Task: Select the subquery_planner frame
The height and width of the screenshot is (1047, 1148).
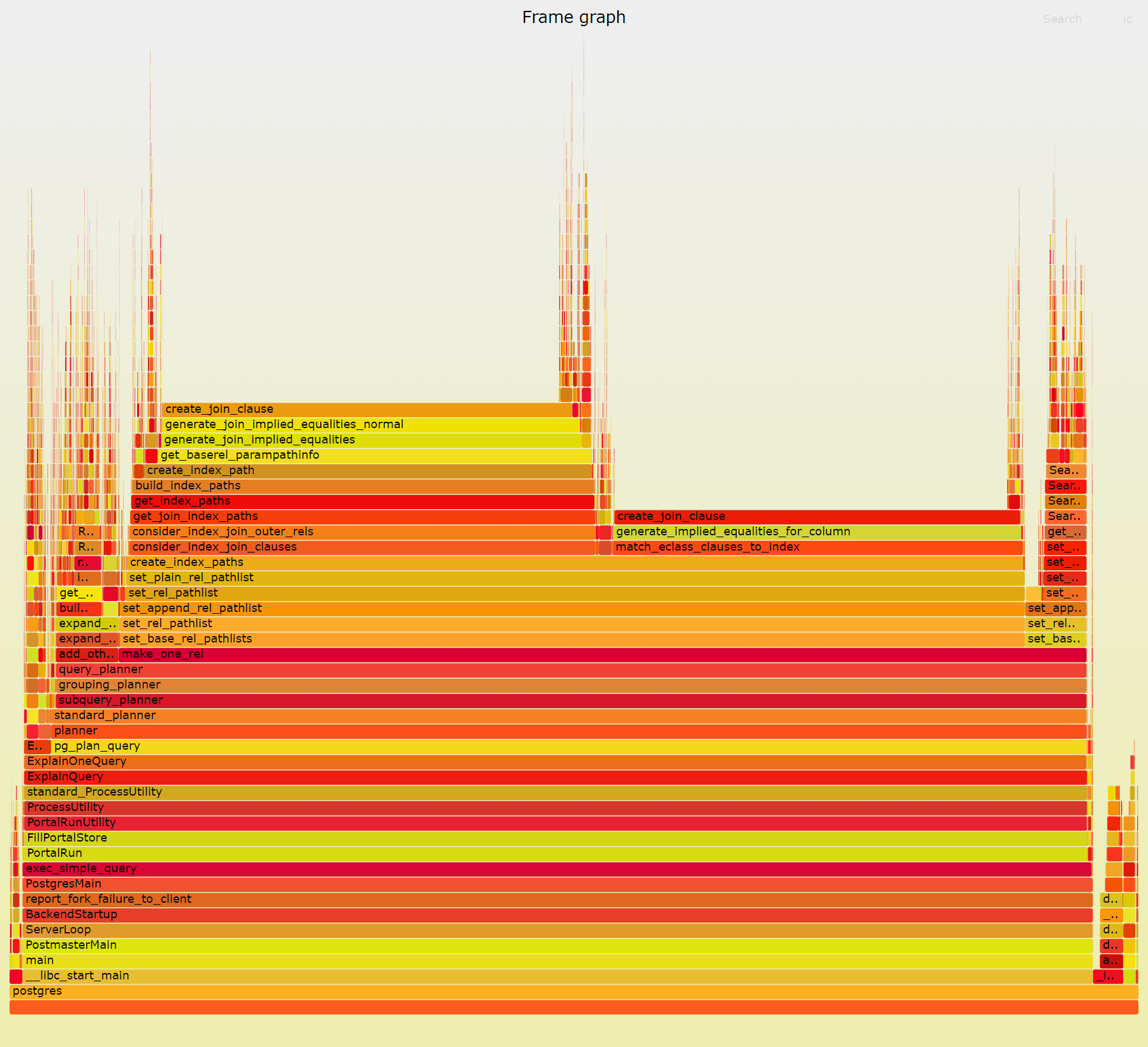Action: pyautogui.click(x=571, y=700)
